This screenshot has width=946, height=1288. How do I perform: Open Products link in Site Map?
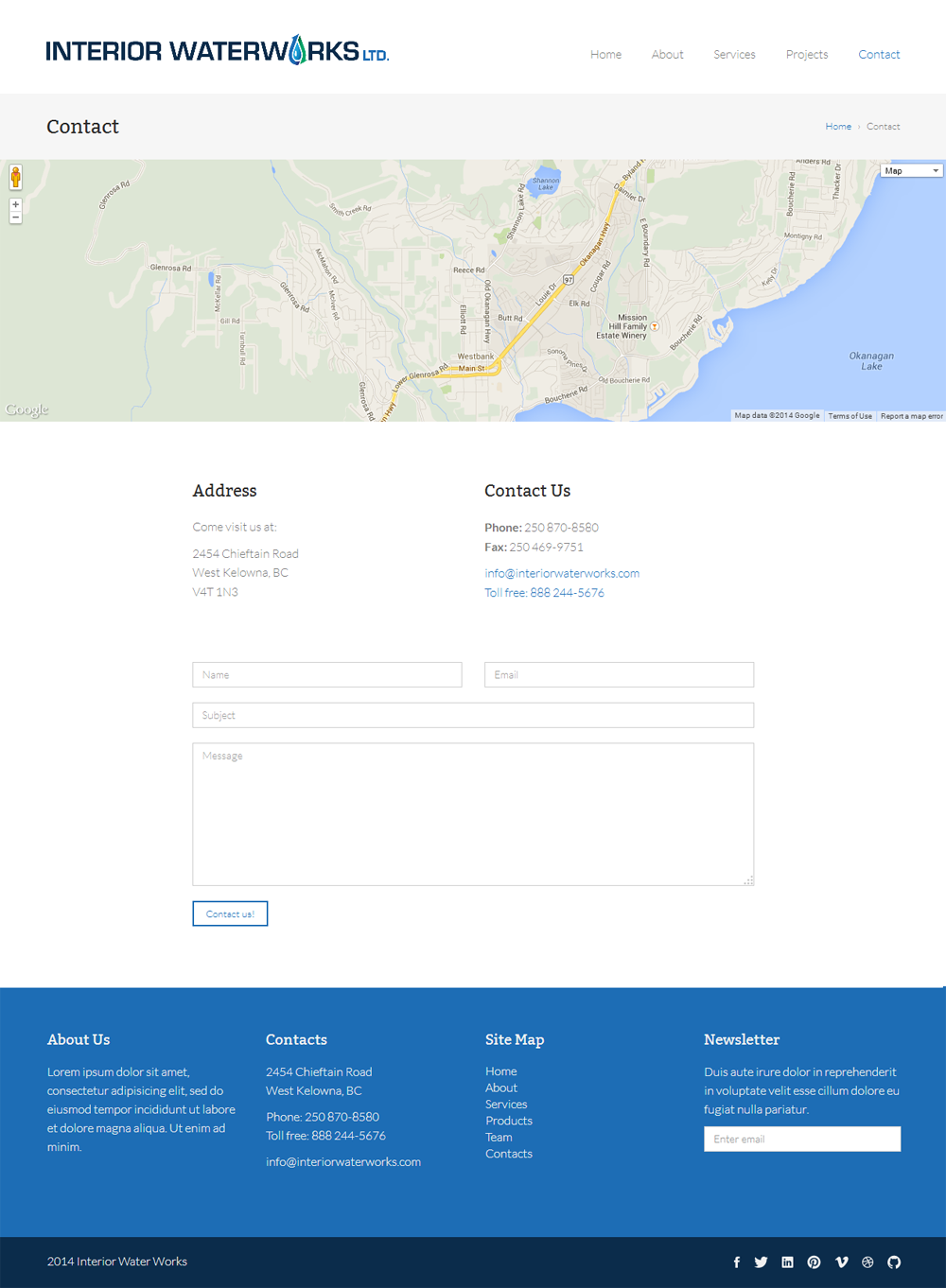(x=509, y=1121)
